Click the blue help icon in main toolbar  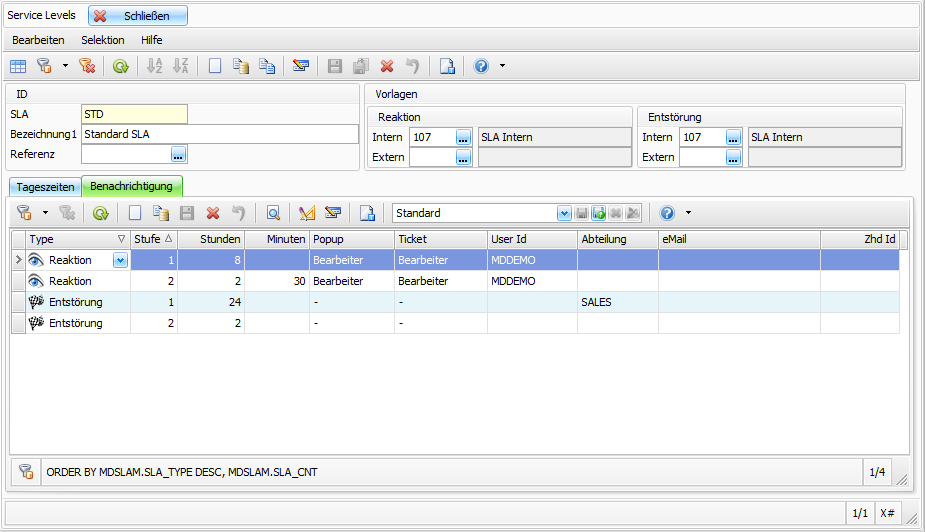tap(481, 66)
